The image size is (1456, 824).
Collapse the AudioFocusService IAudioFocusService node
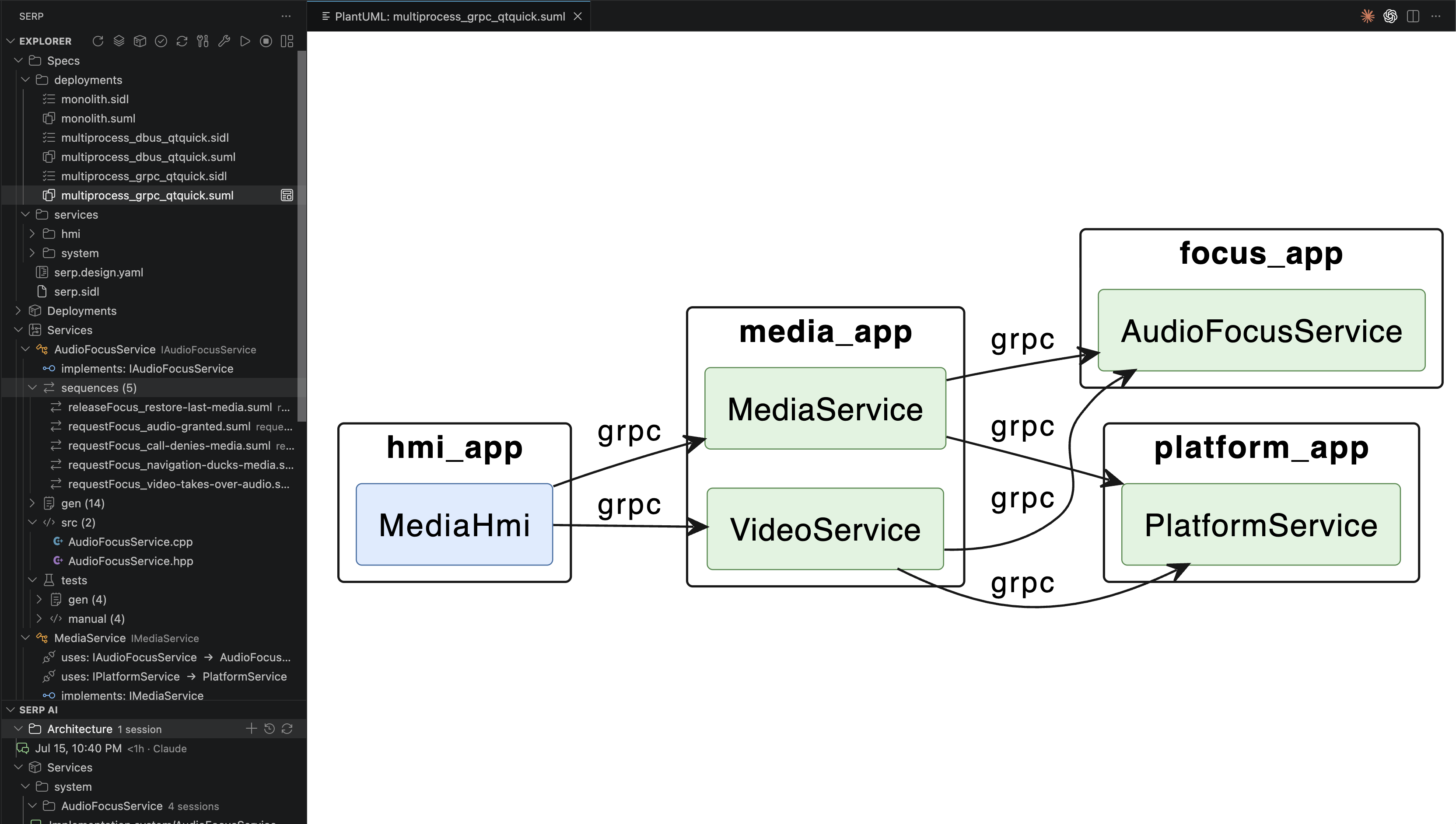pos(25,349)
